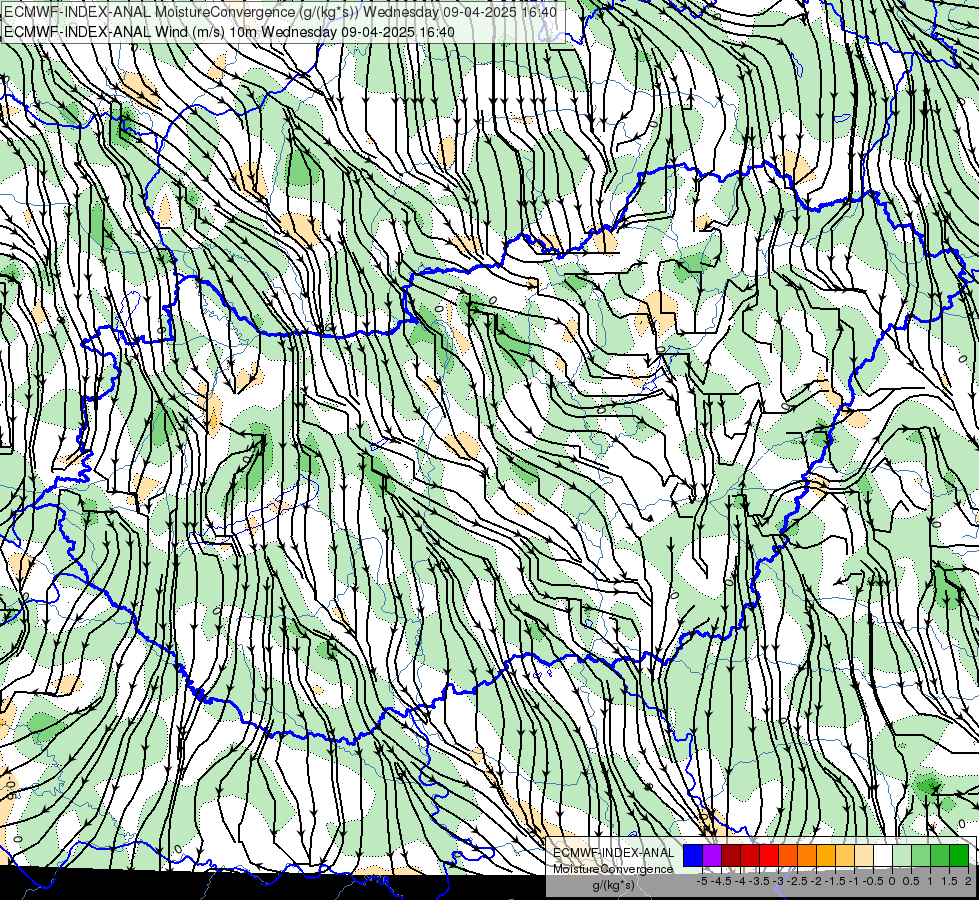Click the legend's ECMWF-INDEX-ANAL label
This screenshot has width=979, height=900.
614,853
